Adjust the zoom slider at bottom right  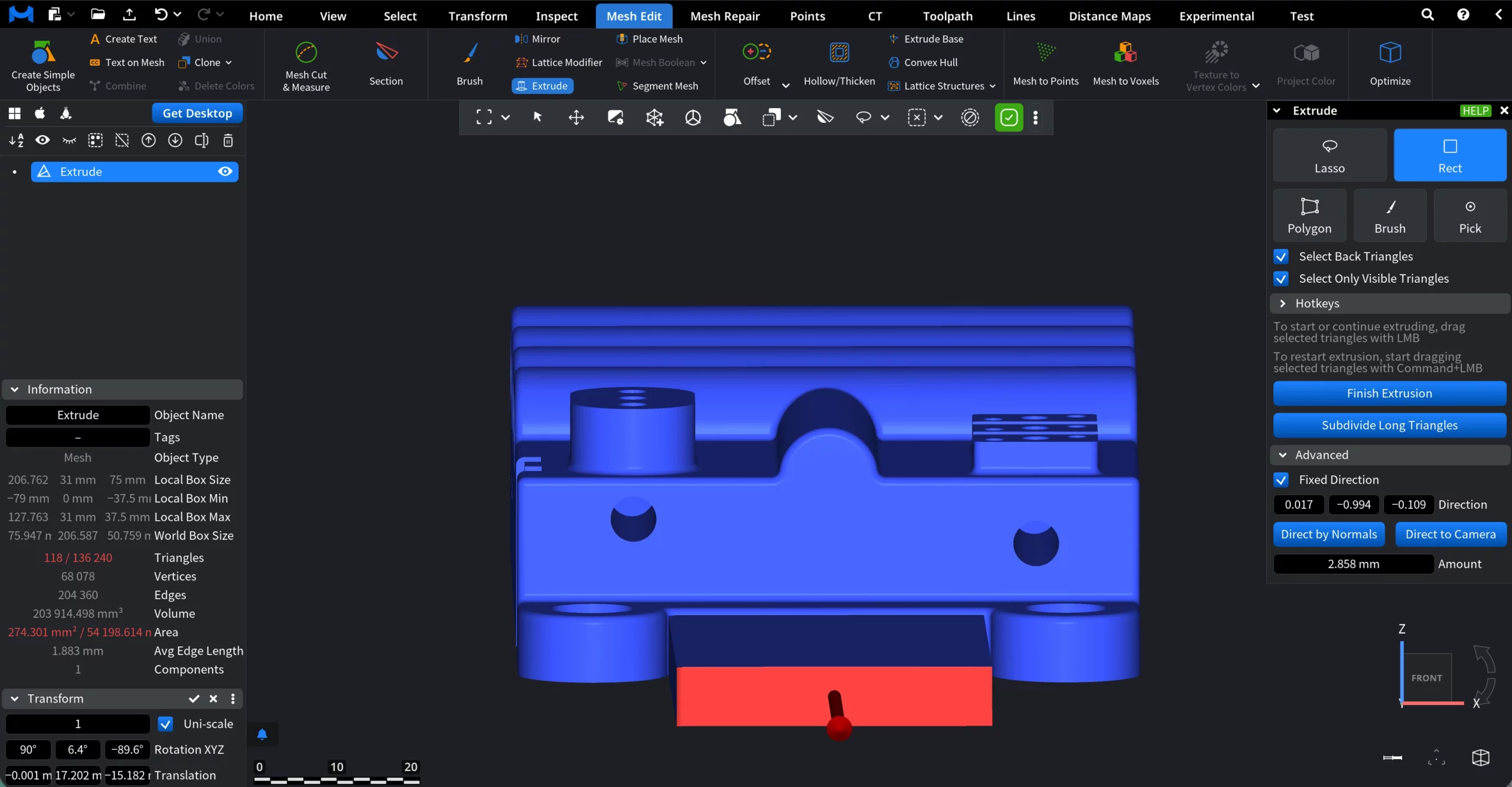pyautogui.click(x=1392, y=759)
